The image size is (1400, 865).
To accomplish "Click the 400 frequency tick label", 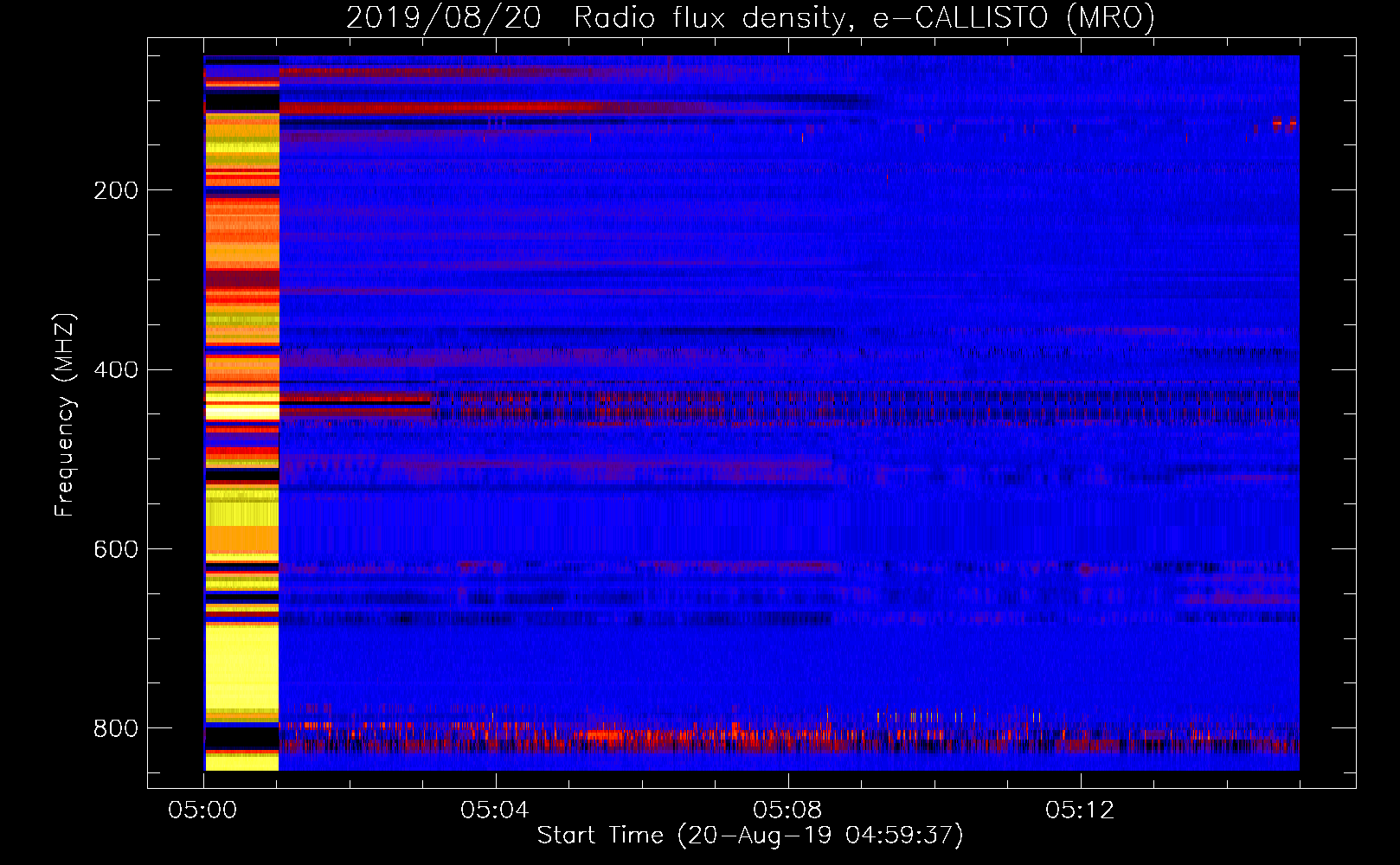I will pos(116,370).
